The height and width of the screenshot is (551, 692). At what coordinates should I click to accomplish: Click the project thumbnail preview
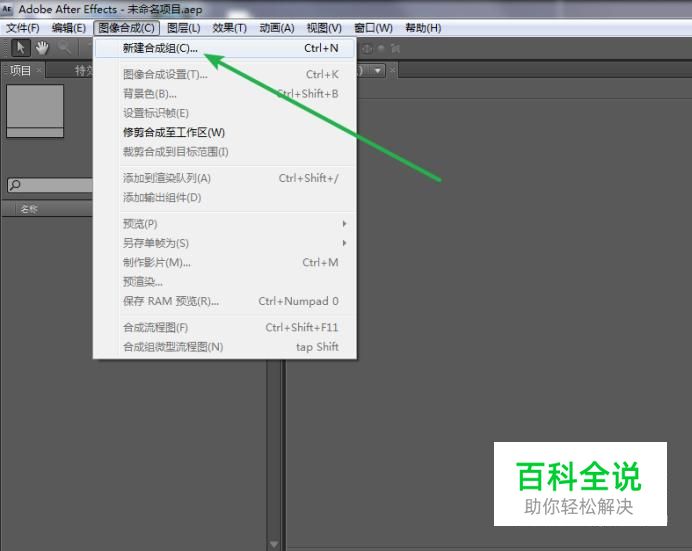pos(35,111)
